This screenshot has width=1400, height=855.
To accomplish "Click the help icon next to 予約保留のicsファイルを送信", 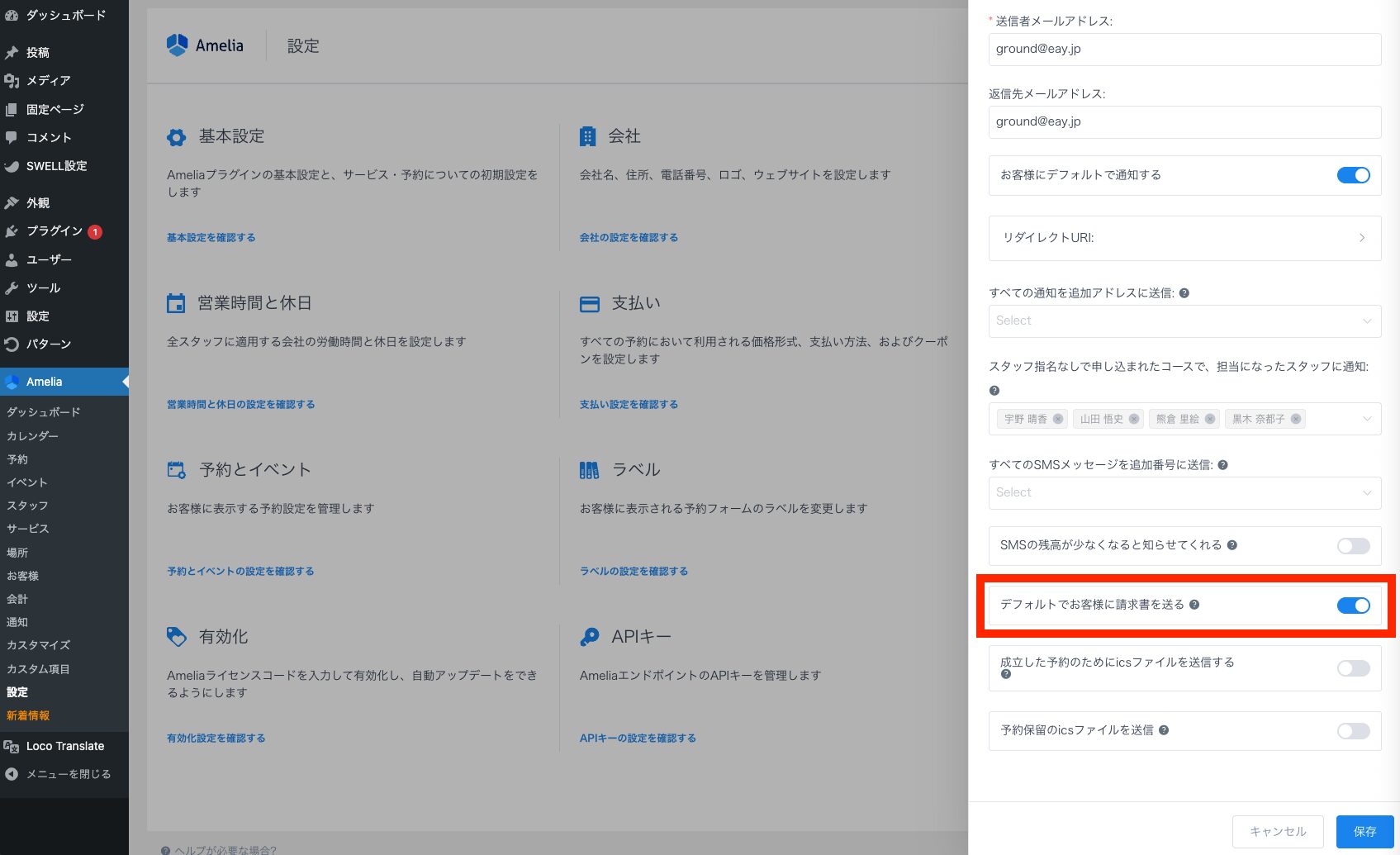I will pos(1164,730).
